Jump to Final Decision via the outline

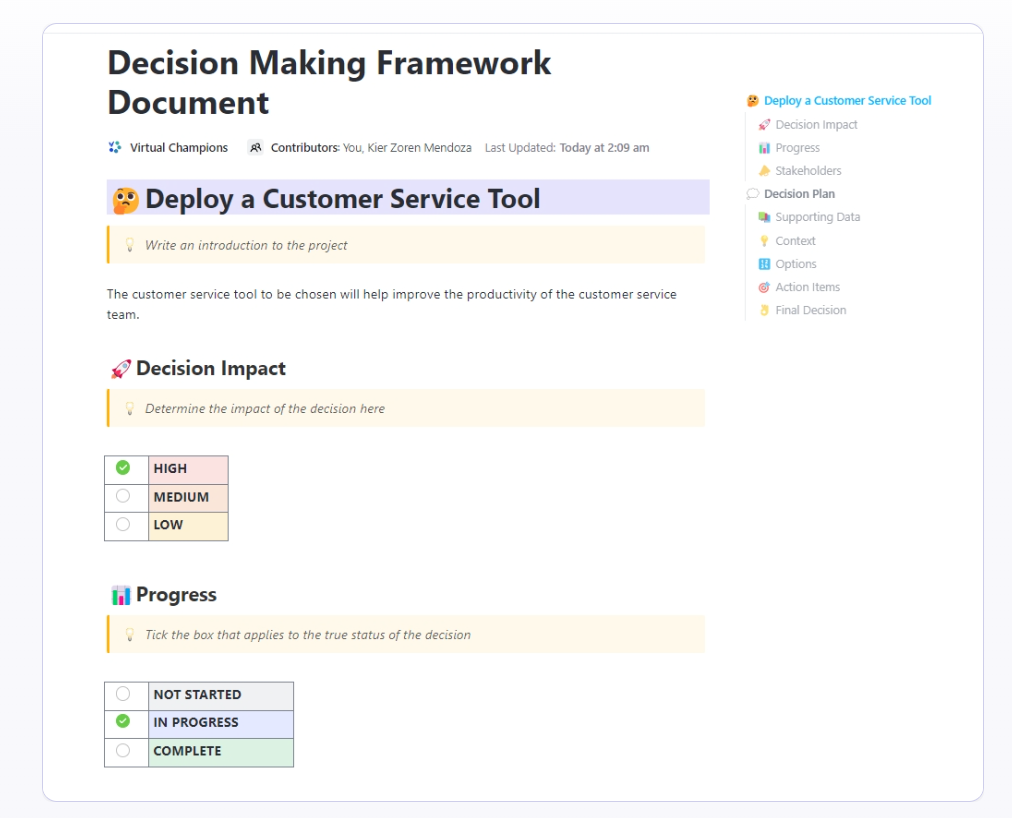[x=809, y=310]
